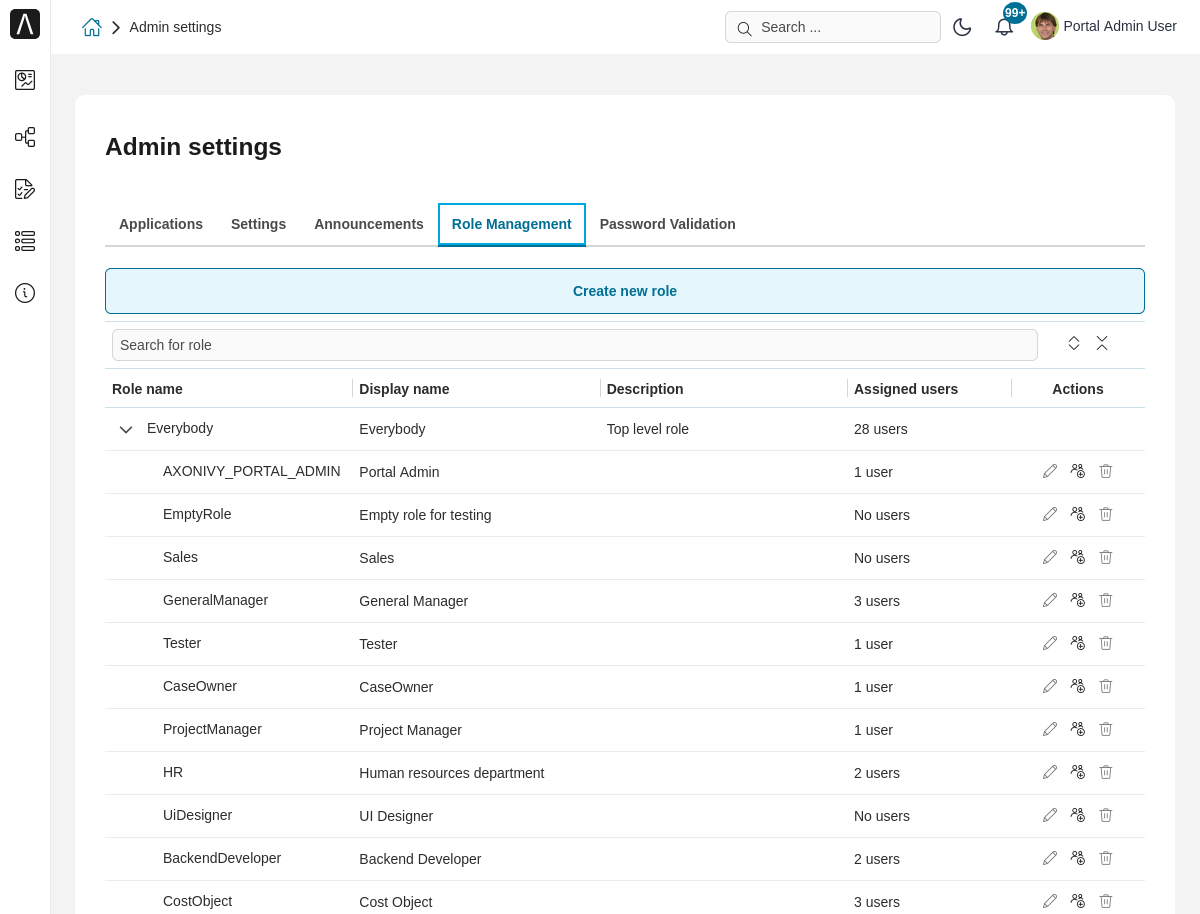Assign users to ProjectManager role
Image resolution: width=1200 pixels, height=914 pixels.
coord(1078,729)
